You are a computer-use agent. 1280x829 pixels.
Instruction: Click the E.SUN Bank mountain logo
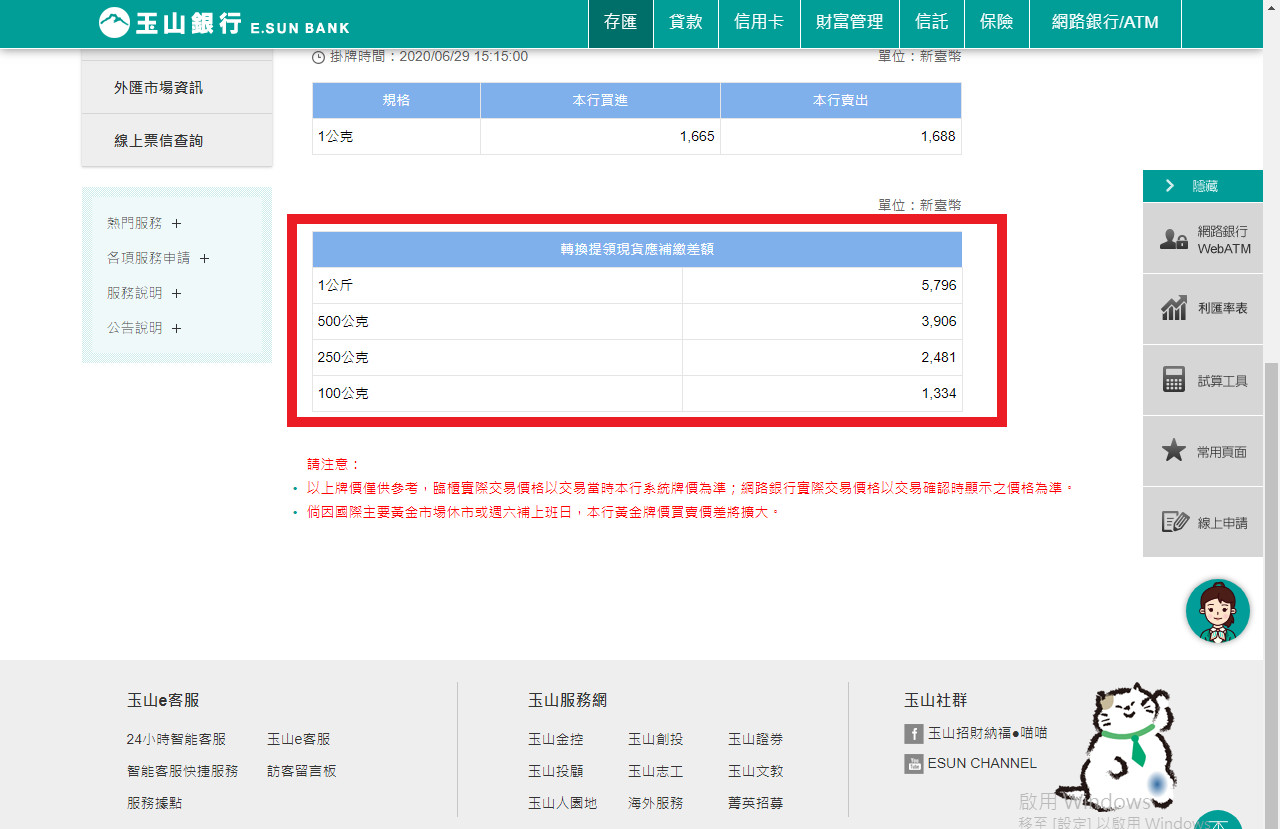coord(114,23)
